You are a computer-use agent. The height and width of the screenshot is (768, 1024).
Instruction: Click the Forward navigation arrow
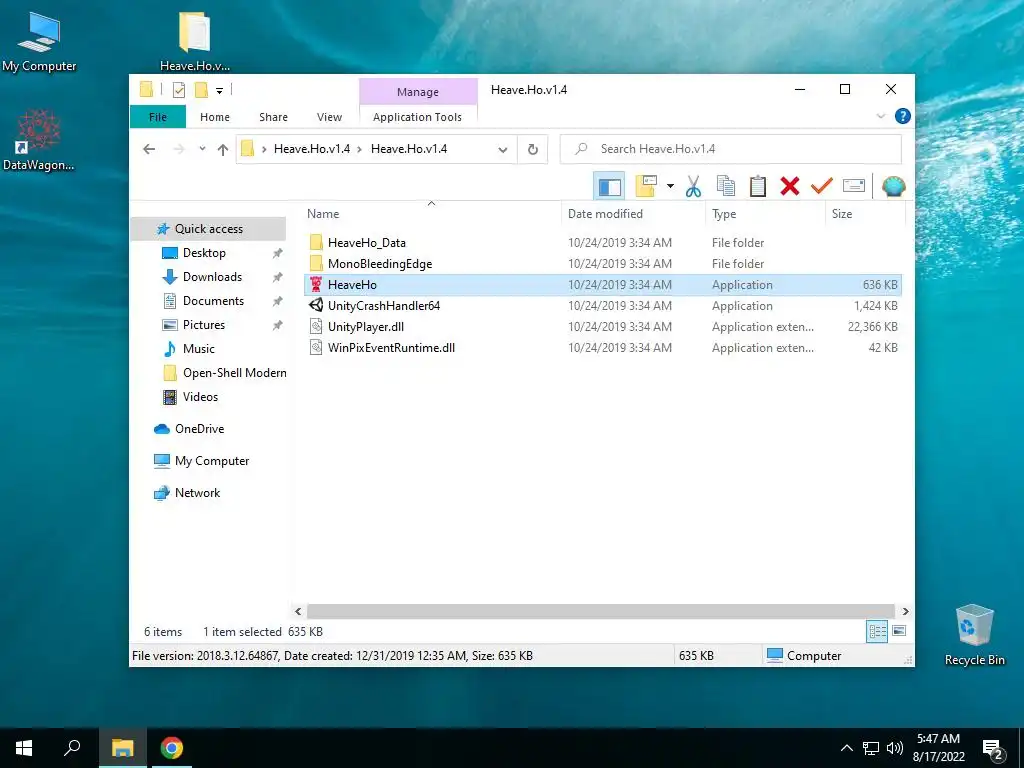179,150
